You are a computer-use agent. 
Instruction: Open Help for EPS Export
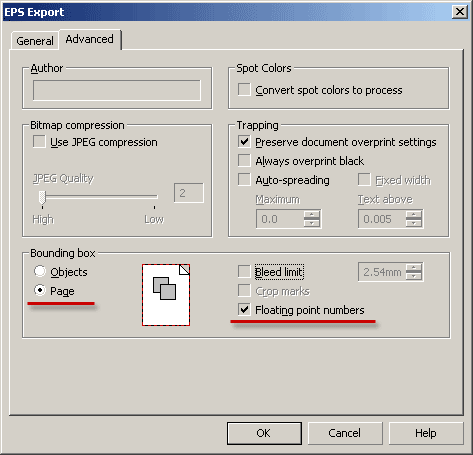point(426,433)
